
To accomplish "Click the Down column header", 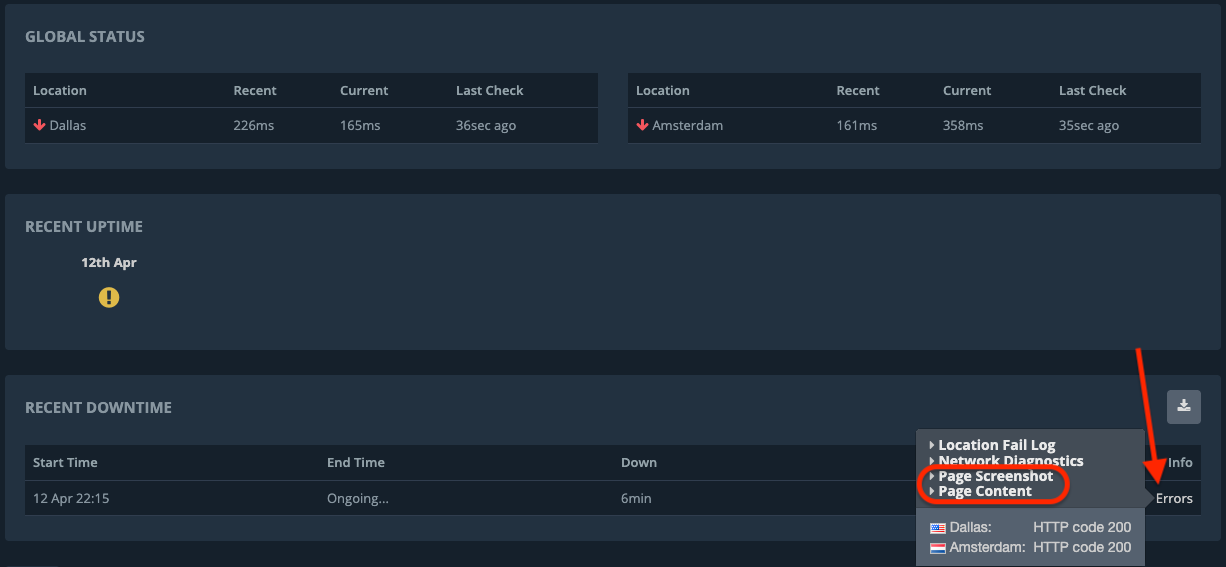I will point(638,462).
